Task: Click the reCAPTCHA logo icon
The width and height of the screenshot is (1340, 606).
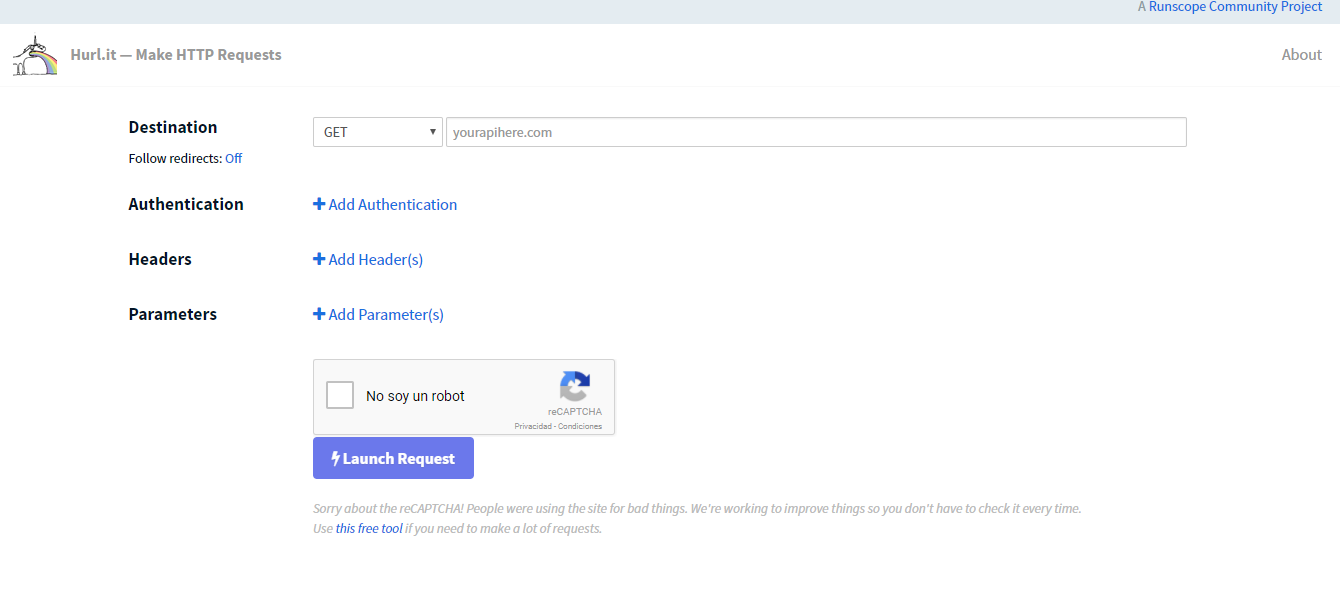Action: (x=575, y=386)
